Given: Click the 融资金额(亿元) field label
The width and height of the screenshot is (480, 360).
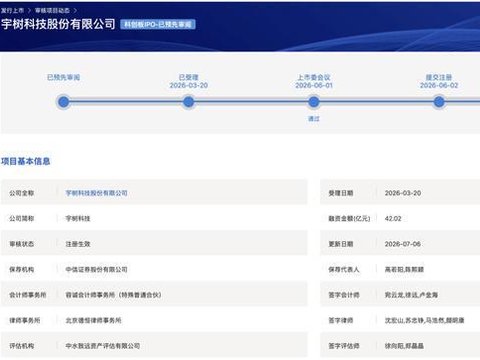Looking at the screenshot, I should [x=349, y=219].
